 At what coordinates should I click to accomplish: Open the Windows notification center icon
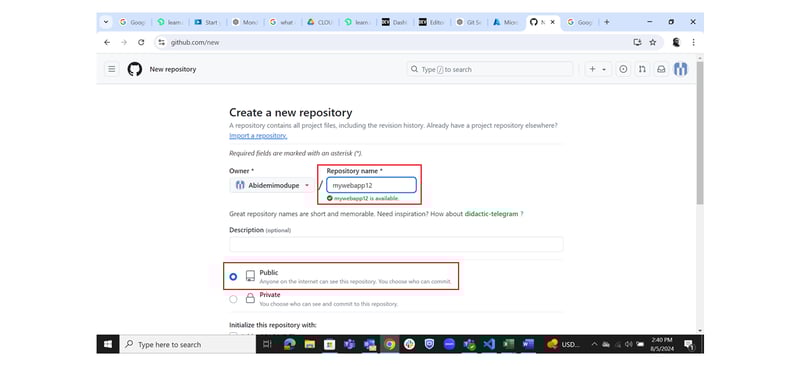click(689, 345)
